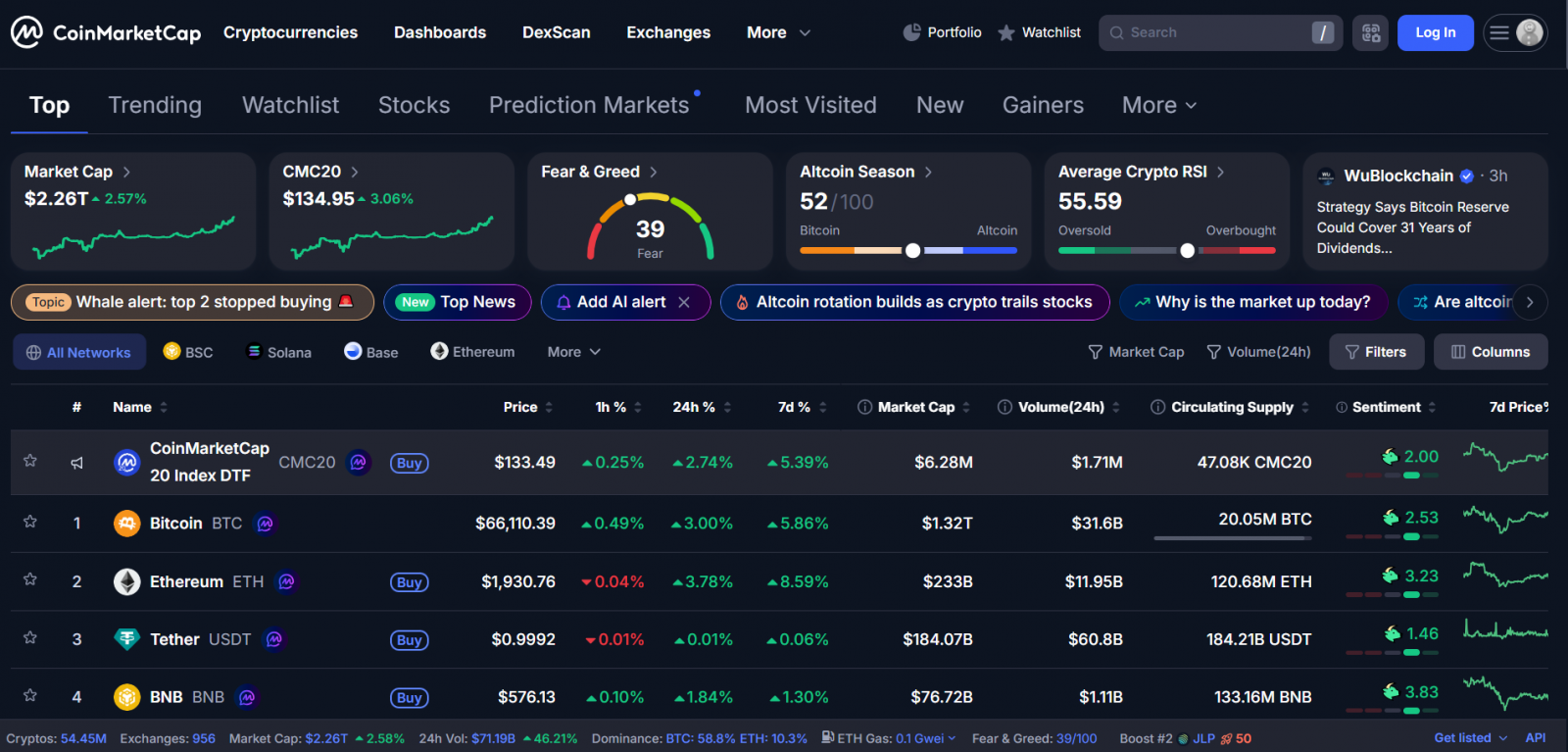The height and width of the screenshot is (752, 1568).
Task: Sort table by Name column
Action: 140,407
